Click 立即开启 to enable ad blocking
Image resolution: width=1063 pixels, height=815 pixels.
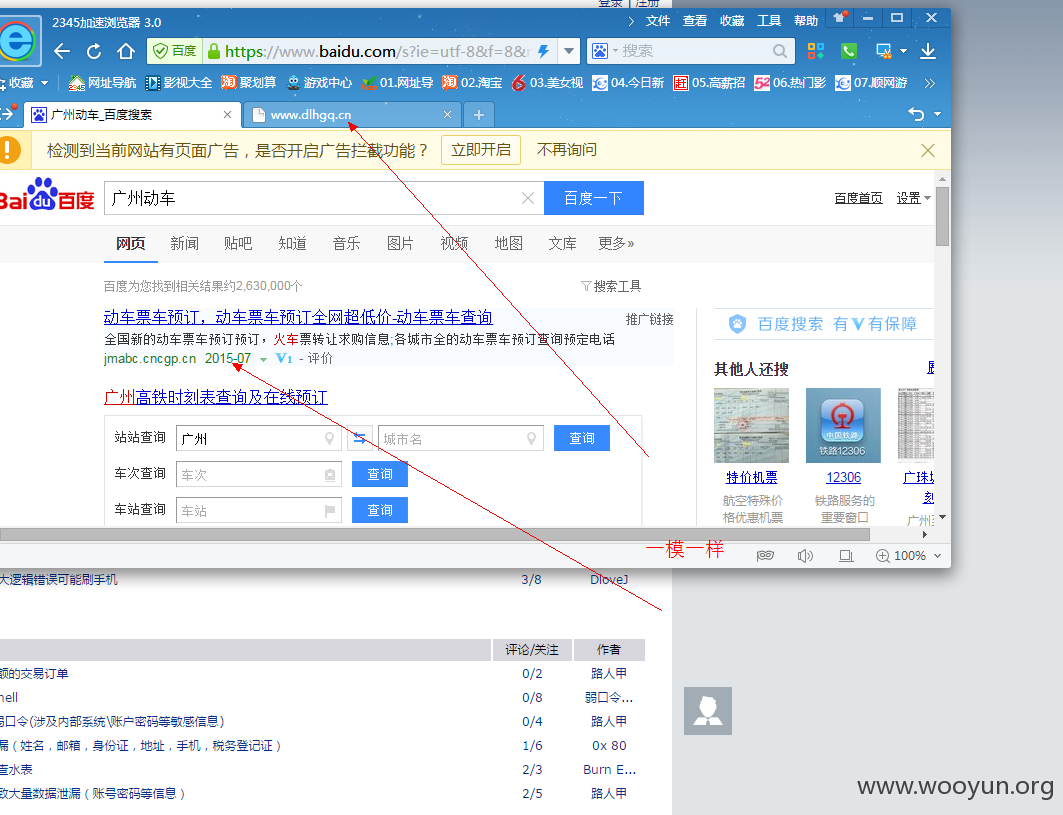click(481, 150)
